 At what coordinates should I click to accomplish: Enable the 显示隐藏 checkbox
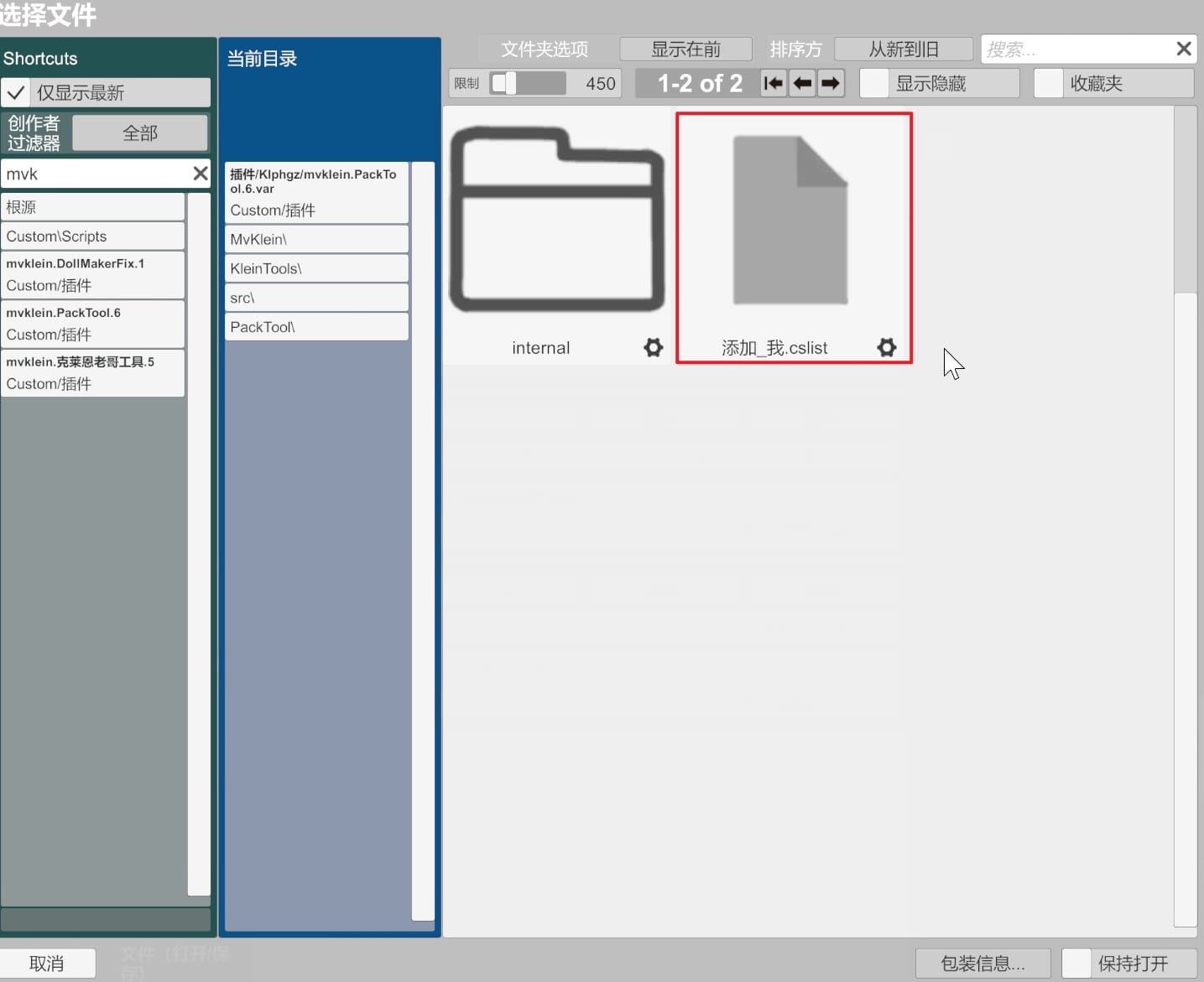(x=874, y=83)
